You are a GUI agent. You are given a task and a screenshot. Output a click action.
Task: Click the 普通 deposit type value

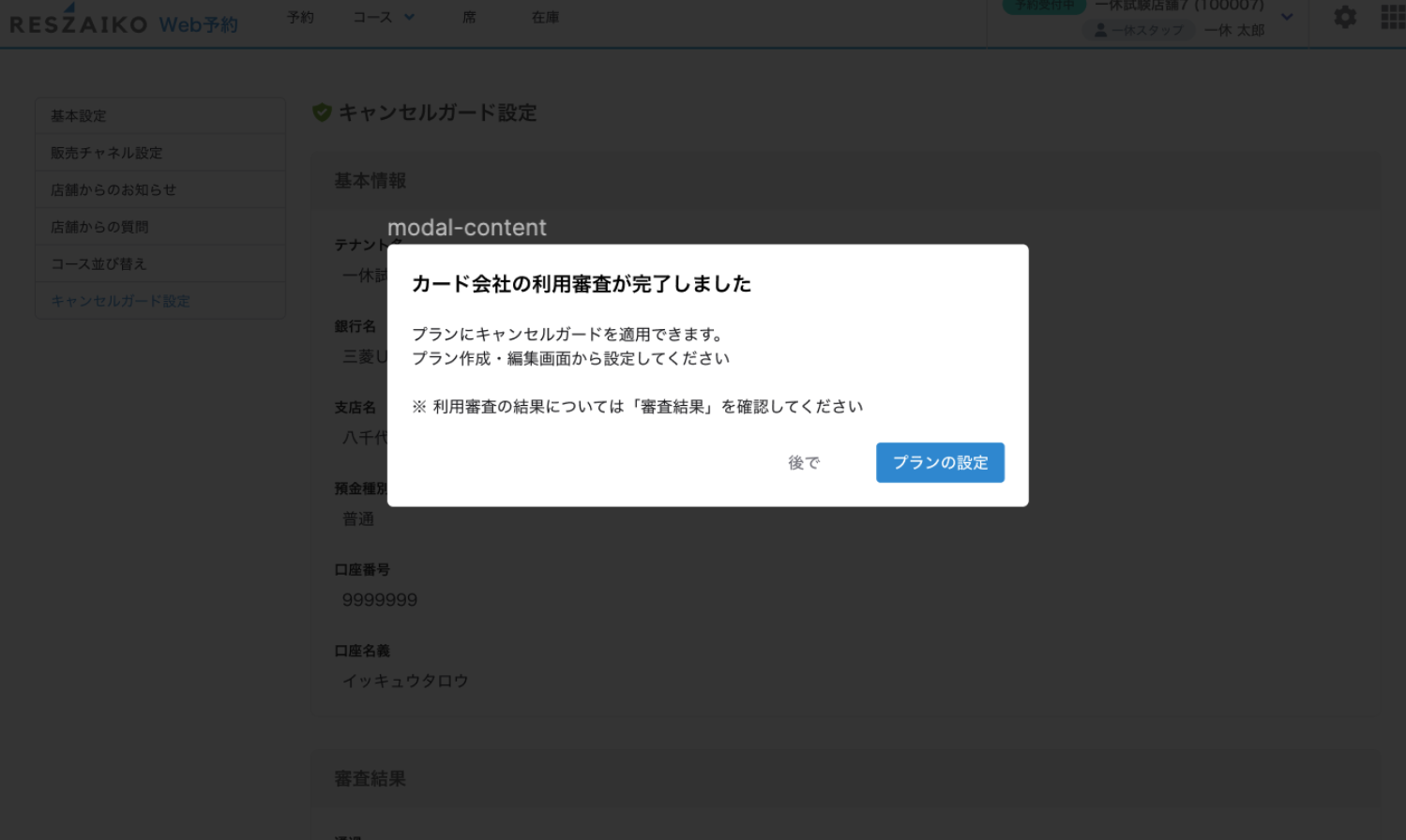point(358,518)
